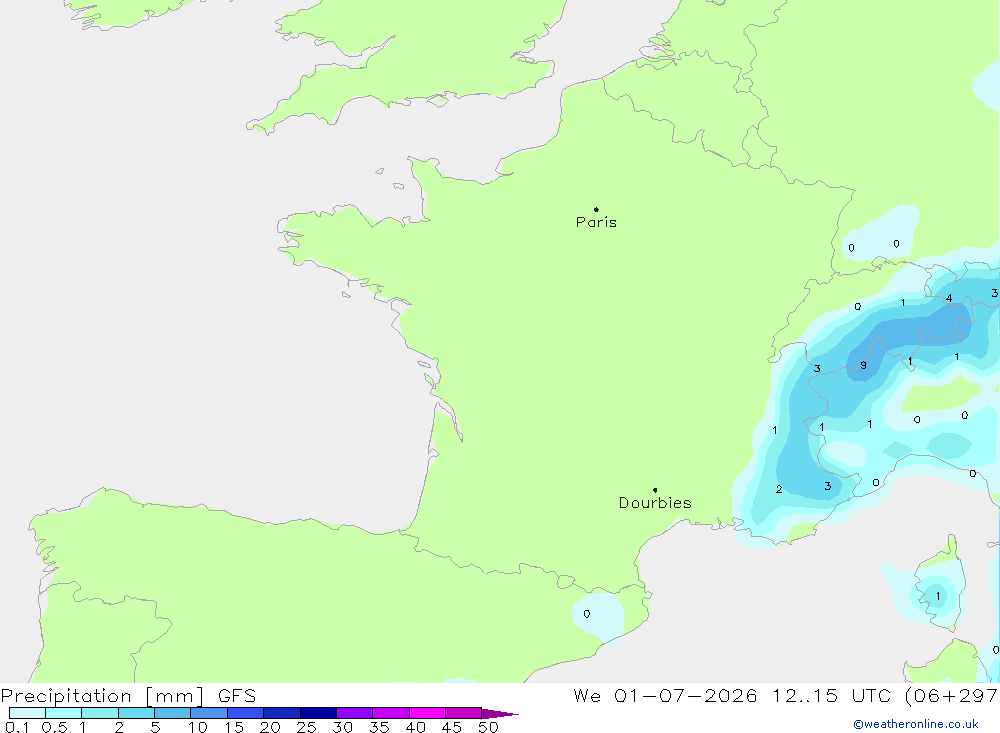
Task: Click the '20' legend scale value
Action: tap(270, 727)
